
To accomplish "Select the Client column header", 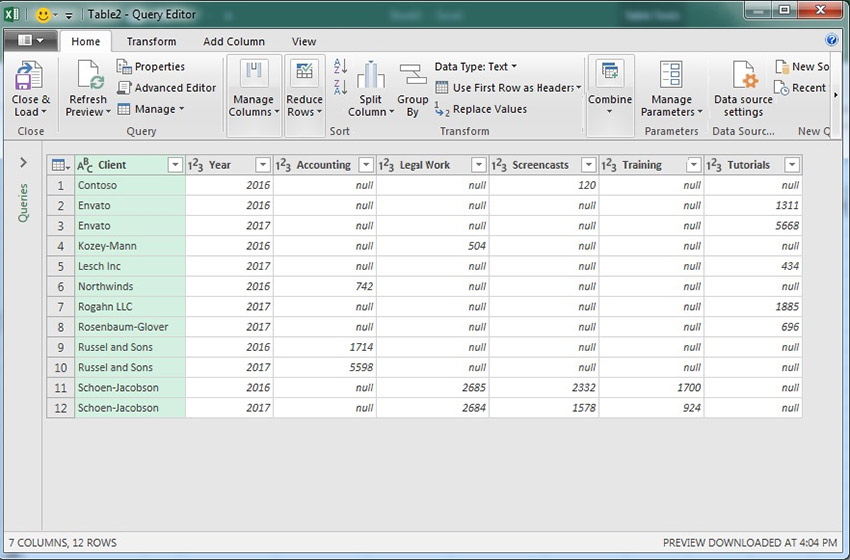I will [130, 165].
